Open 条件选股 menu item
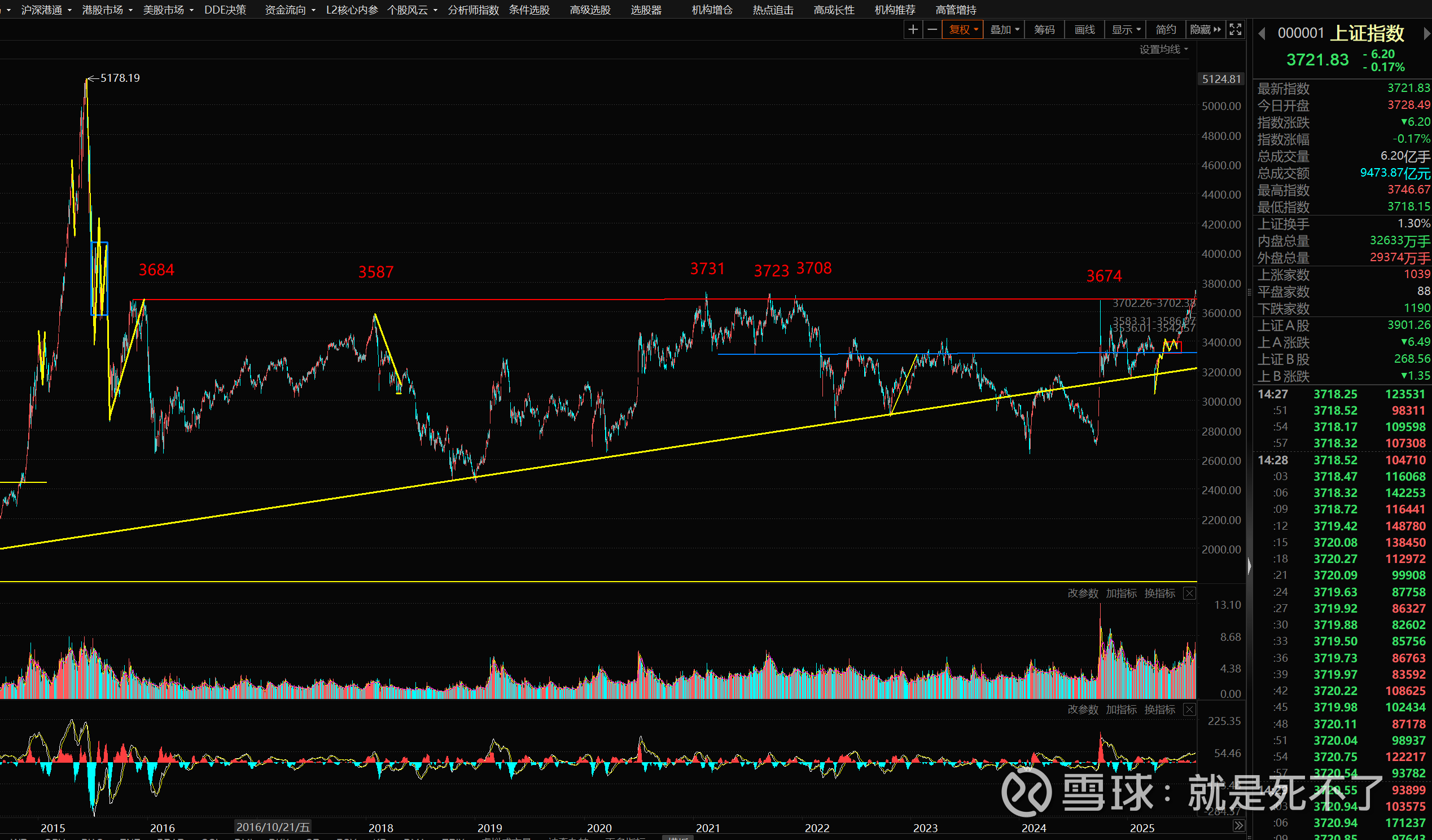1432x840 pixels. [529, 10]
